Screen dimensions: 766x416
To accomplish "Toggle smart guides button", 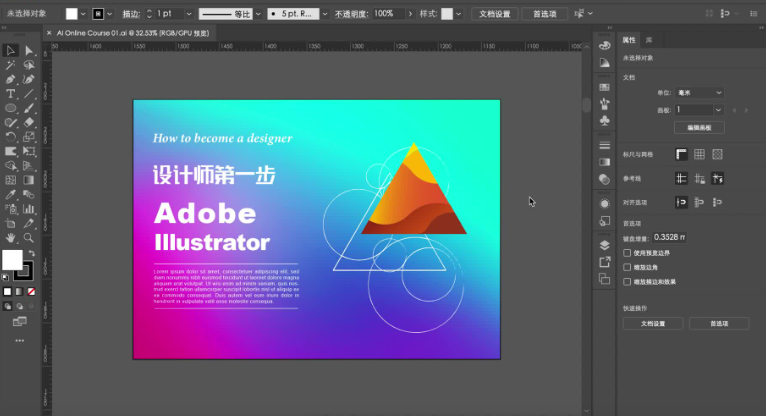I will 717,178.
